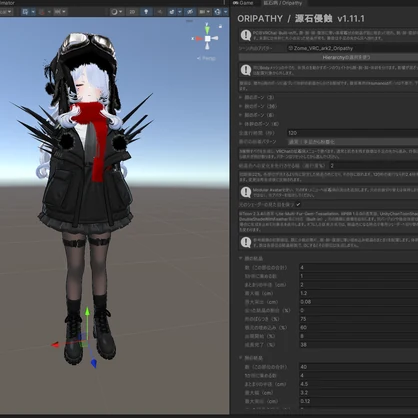Click the warning icon below Hierarchy button
The width and height of the screenshot is (418, 418).
coord(246,70)
